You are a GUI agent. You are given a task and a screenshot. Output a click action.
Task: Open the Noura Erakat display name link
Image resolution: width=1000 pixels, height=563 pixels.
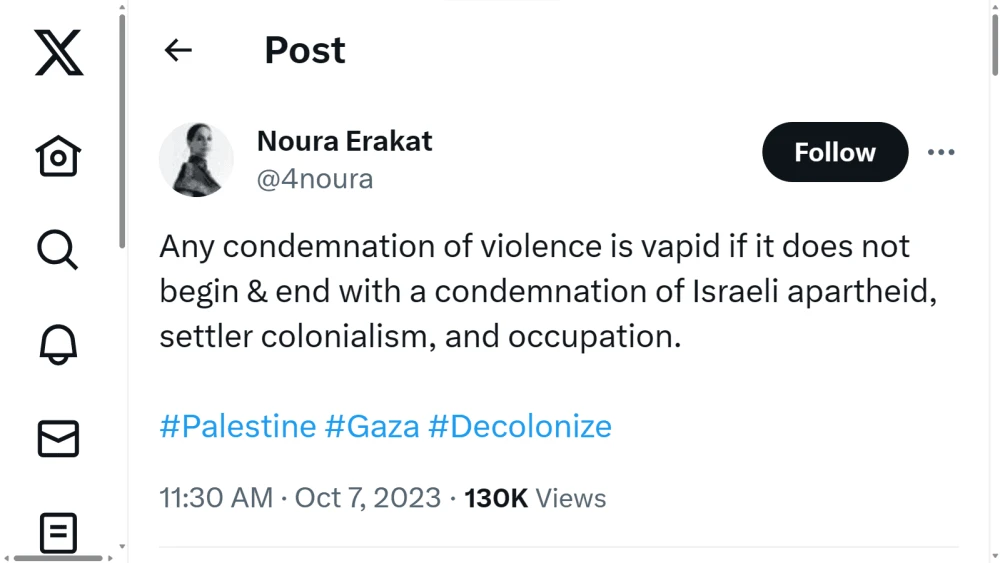pyautogui.click(x=344, y=141)
